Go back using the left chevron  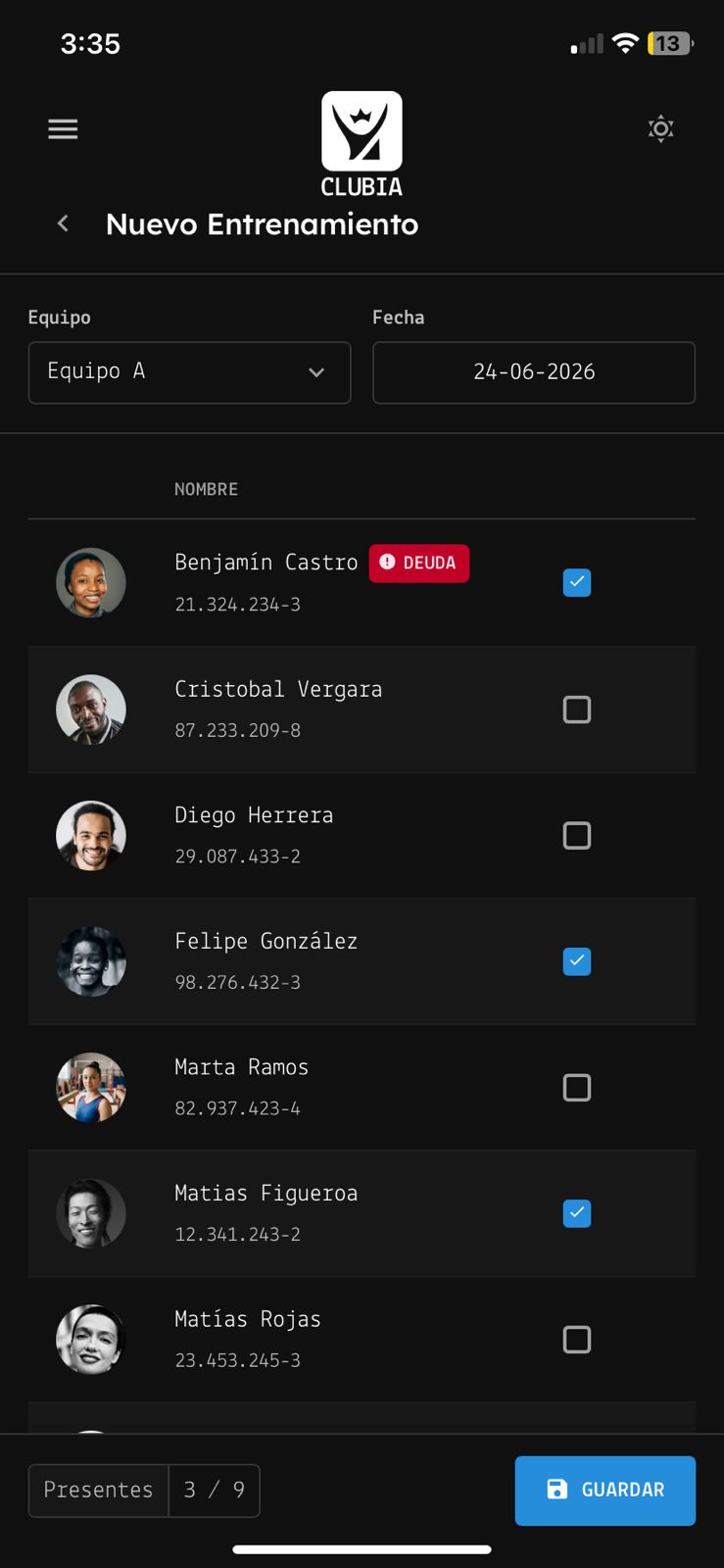tap(63, 223)
